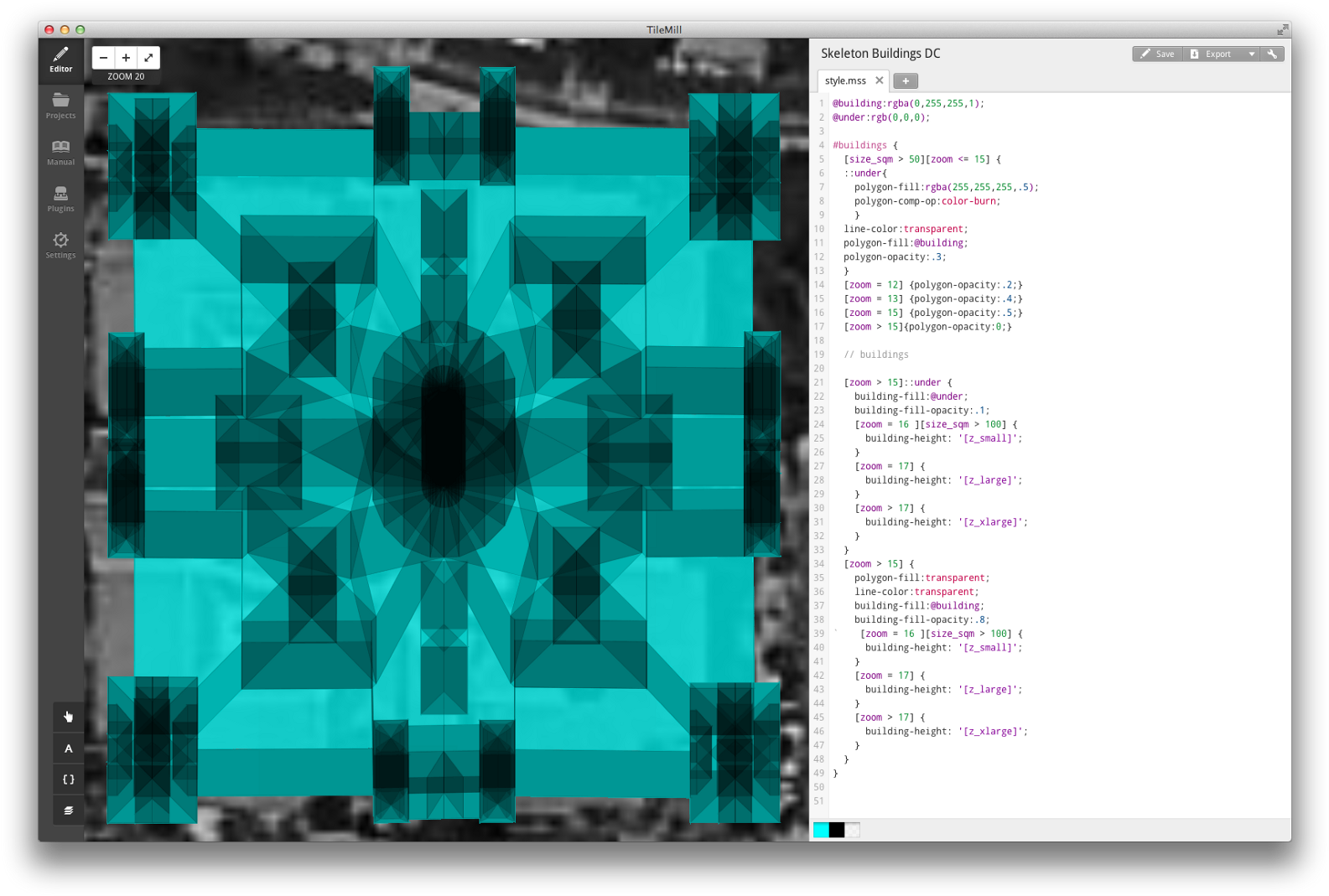Expand the Export dropdown arrow
The image size is (1329, 896).
pos(1252,54)
